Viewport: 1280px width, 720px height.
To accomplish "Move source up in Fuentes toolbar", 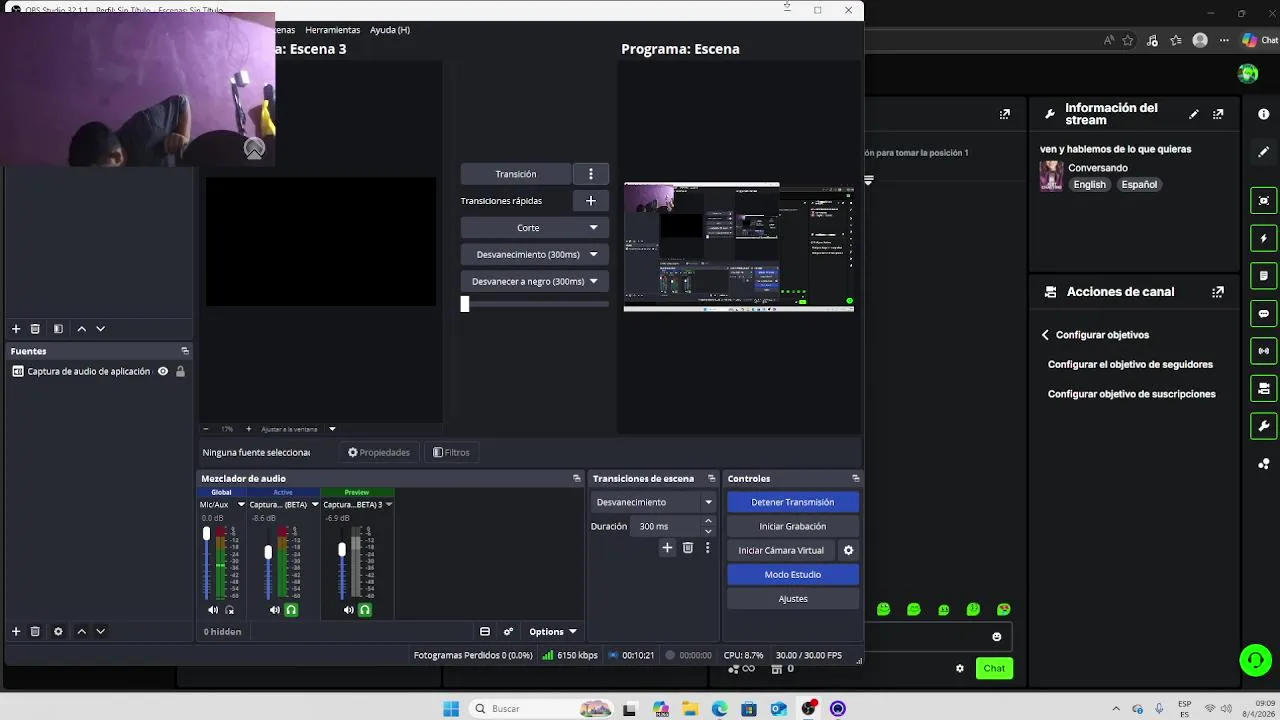I will [x=82, y=631].
